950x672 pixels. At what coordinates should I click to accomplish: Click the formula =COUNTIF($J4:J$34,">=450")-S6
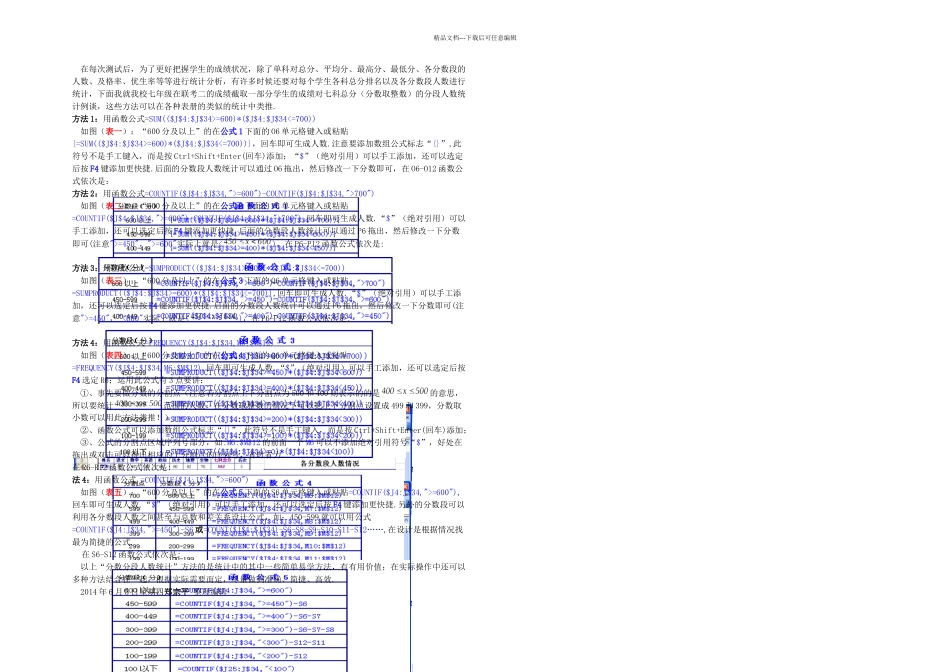[241, 604]
